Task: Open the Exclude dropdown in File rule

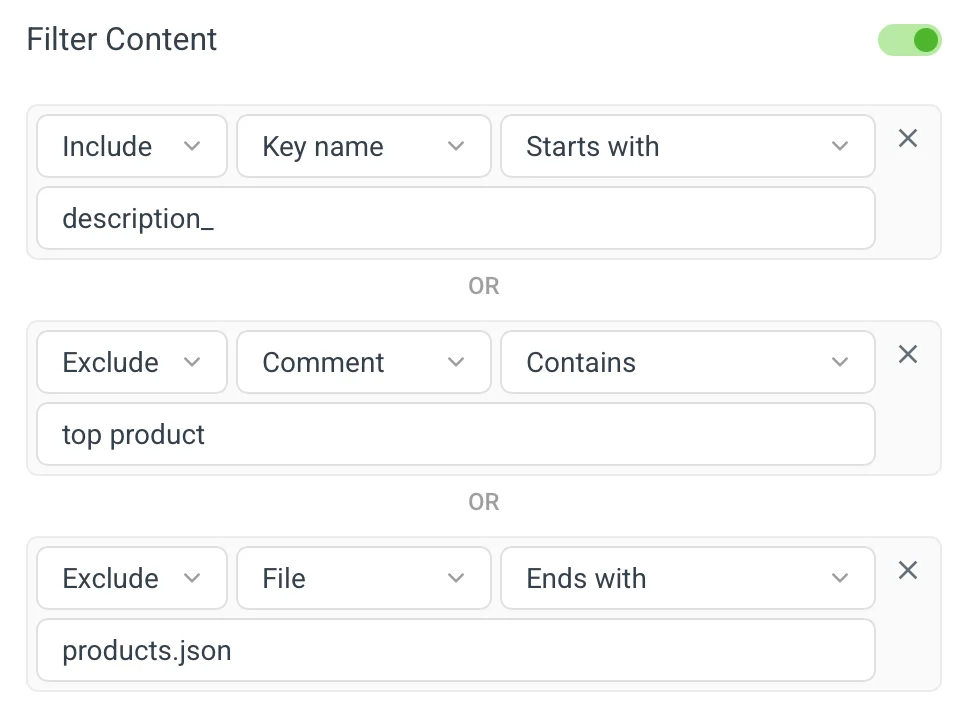Action: tap(131, 578)
